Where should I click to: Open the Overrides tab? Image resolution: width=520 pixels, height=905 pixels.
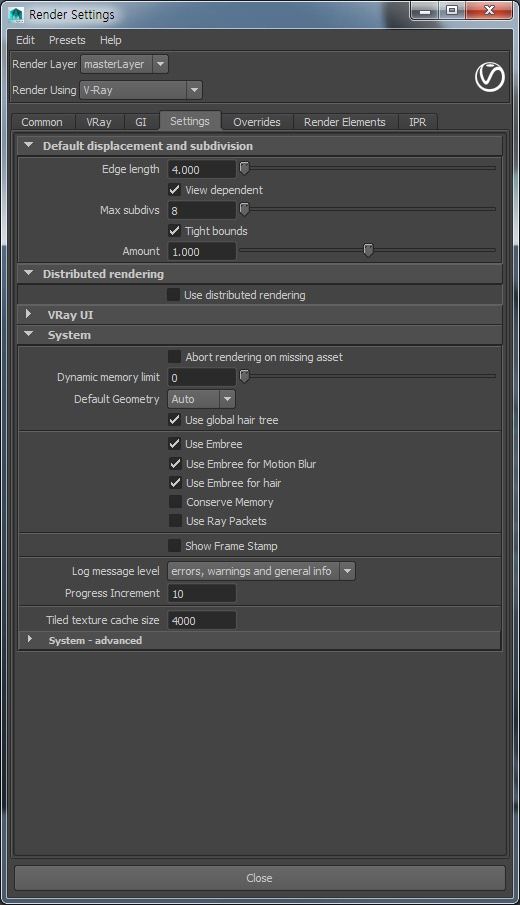click(257, 122)
